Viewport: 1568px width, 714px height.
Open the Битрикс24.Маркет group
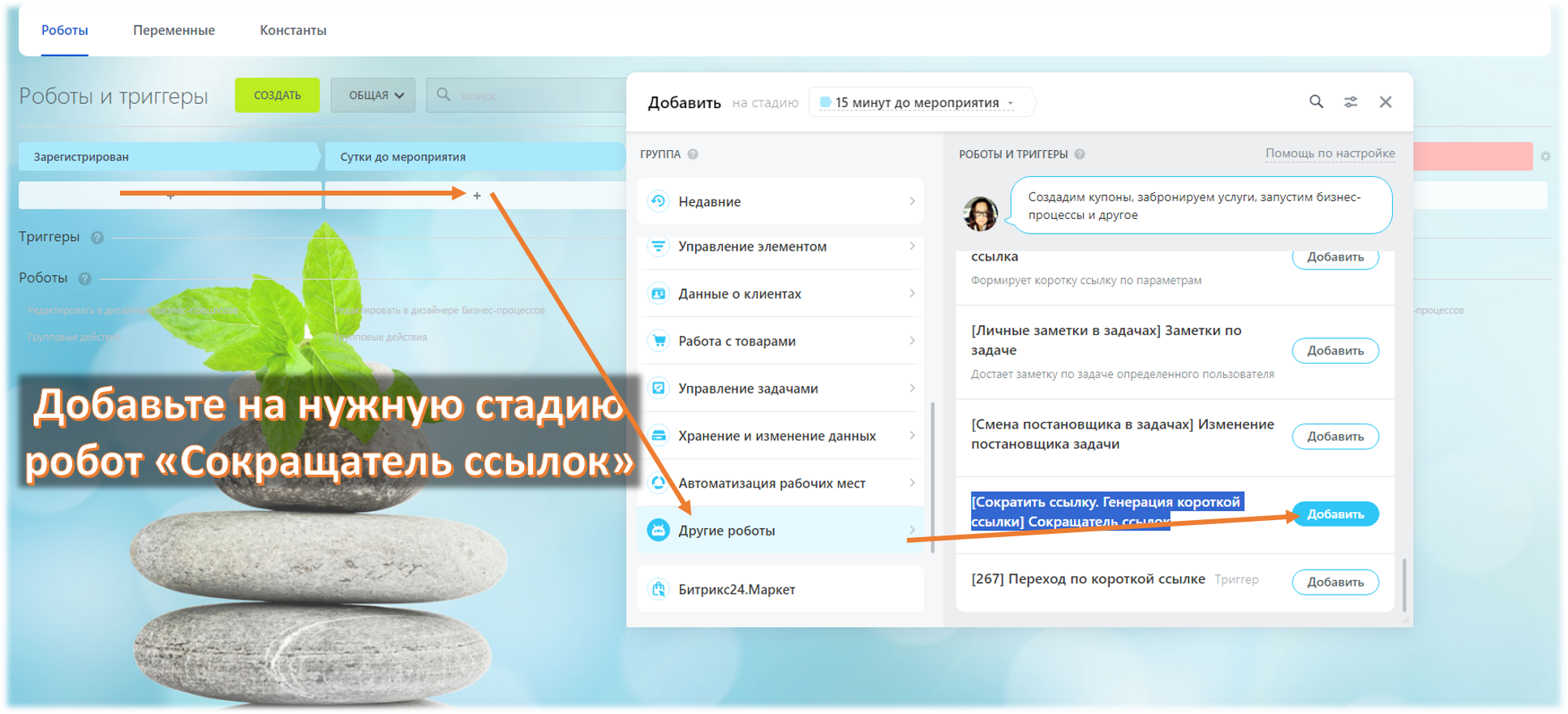[x=780, y=589]
